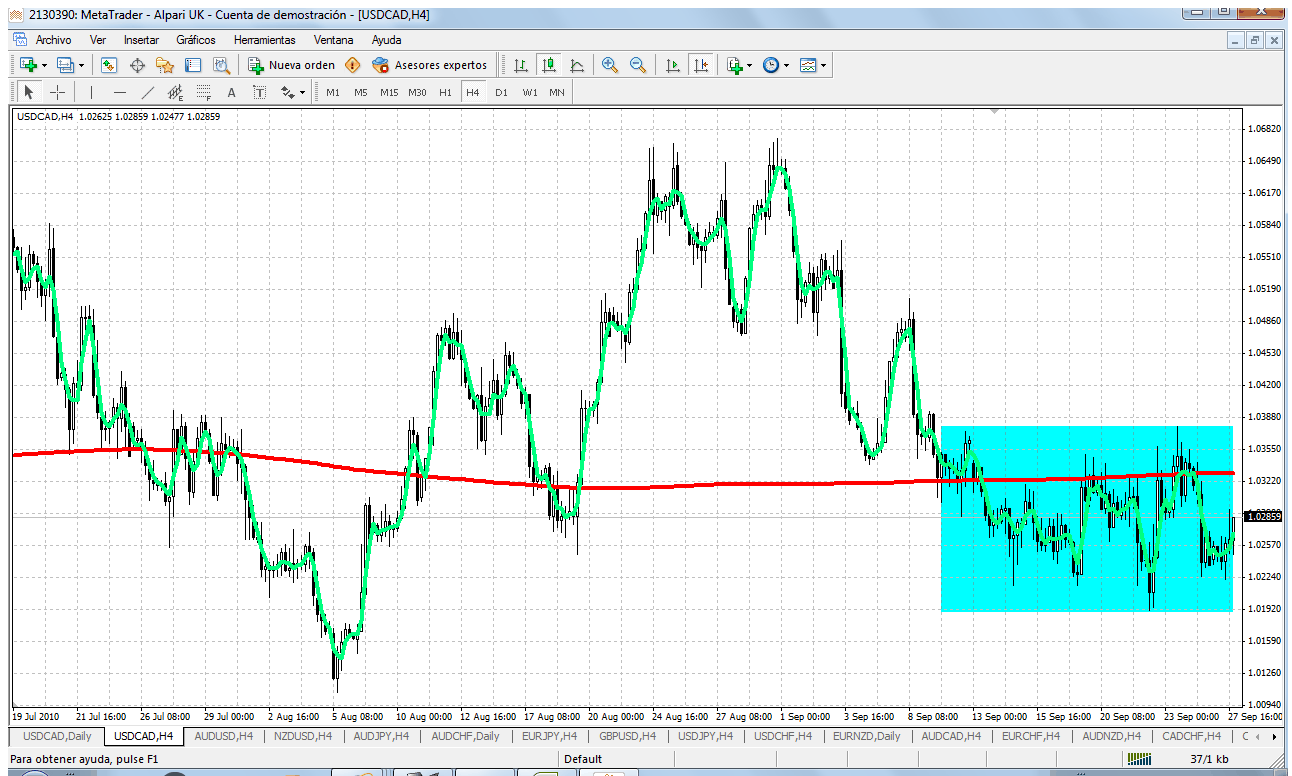This screenshot has width=1292, height=776.
Task: Switch to the GBPUSD,H4 chart tab
Action: (626, 736)
